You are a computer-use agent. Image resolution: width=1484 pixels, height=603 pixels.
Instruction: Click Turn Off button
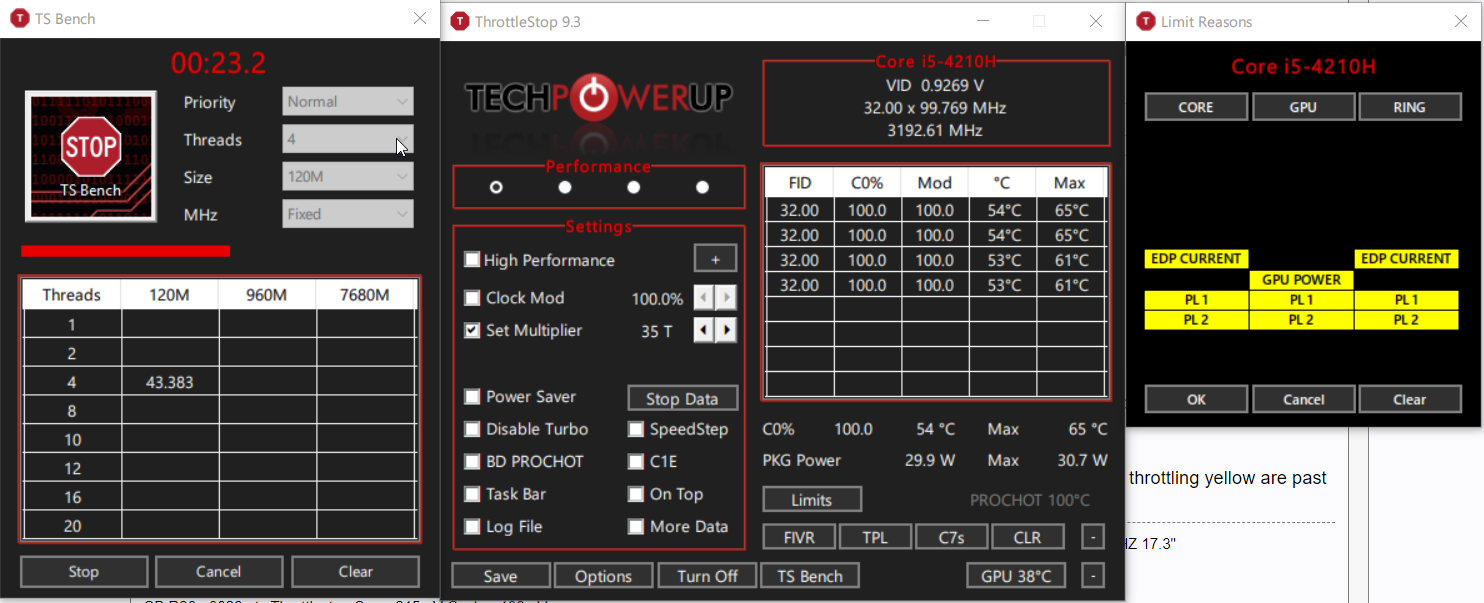[x=707, y=576]
